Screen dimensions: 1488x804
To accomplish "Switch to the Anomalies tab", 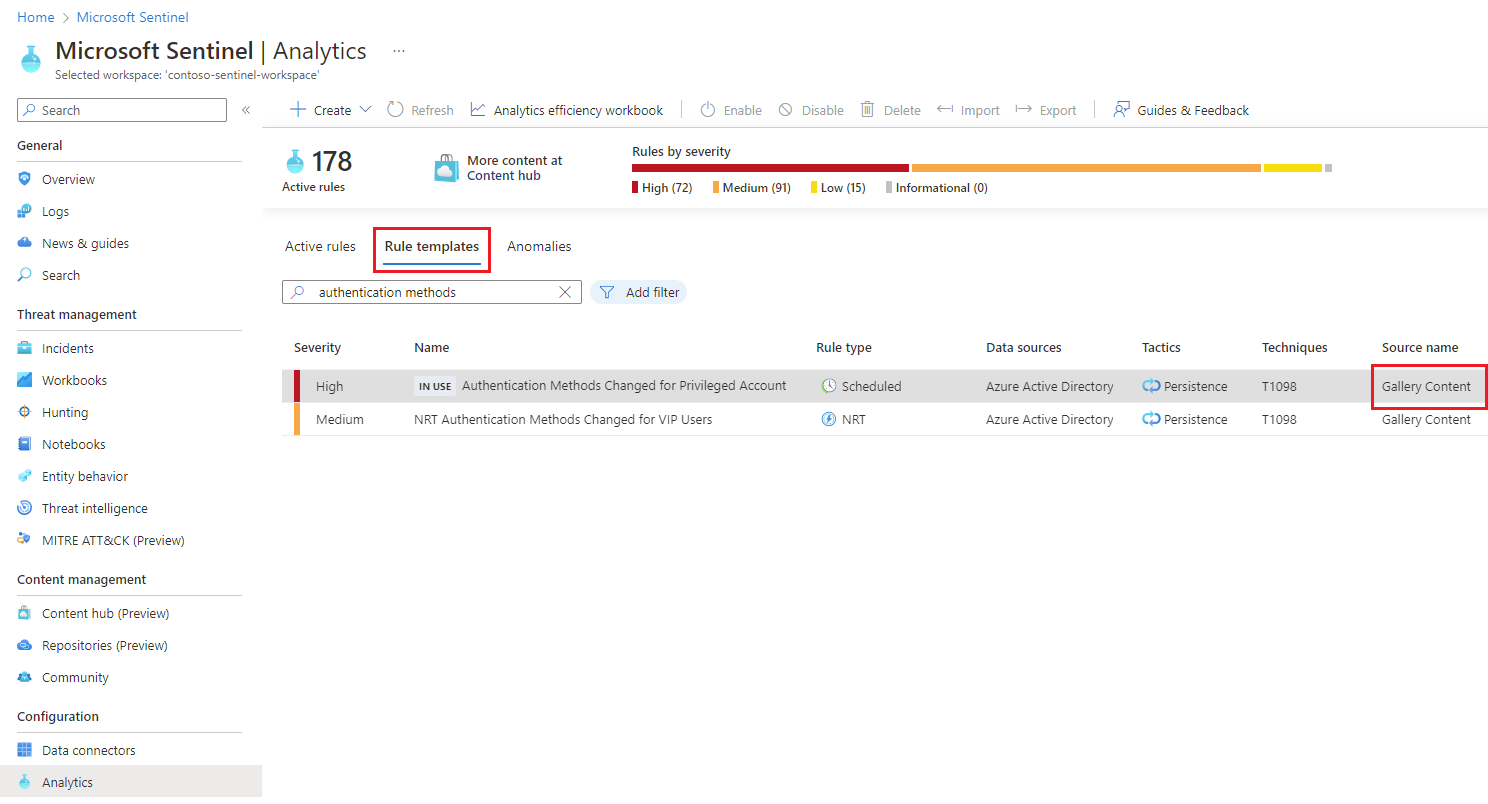I will point(539,246).
